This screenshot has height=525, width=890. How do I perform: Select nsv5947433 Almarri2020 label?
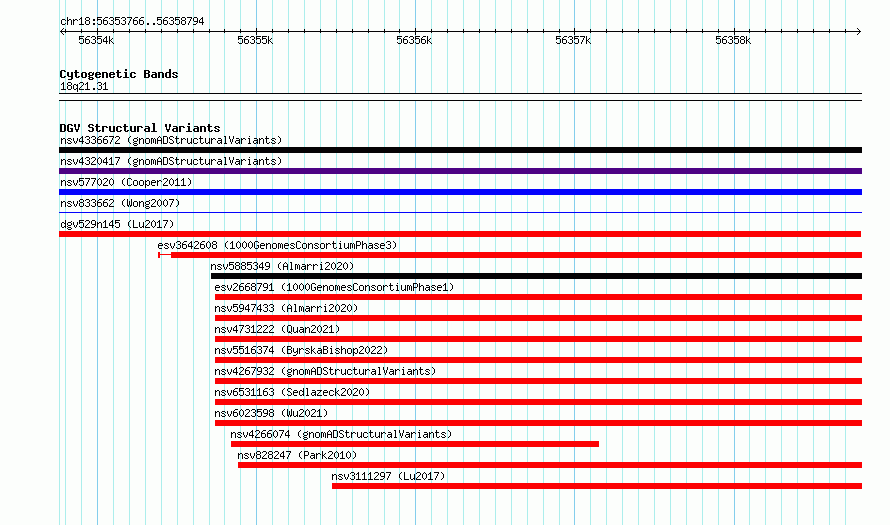pyautogui.click(x=286, y=308)
